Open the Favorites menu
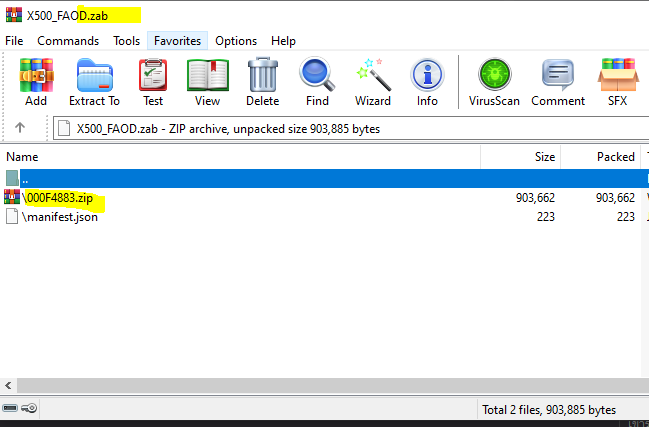Screen dimensions: 649x427 coord(178,41)
